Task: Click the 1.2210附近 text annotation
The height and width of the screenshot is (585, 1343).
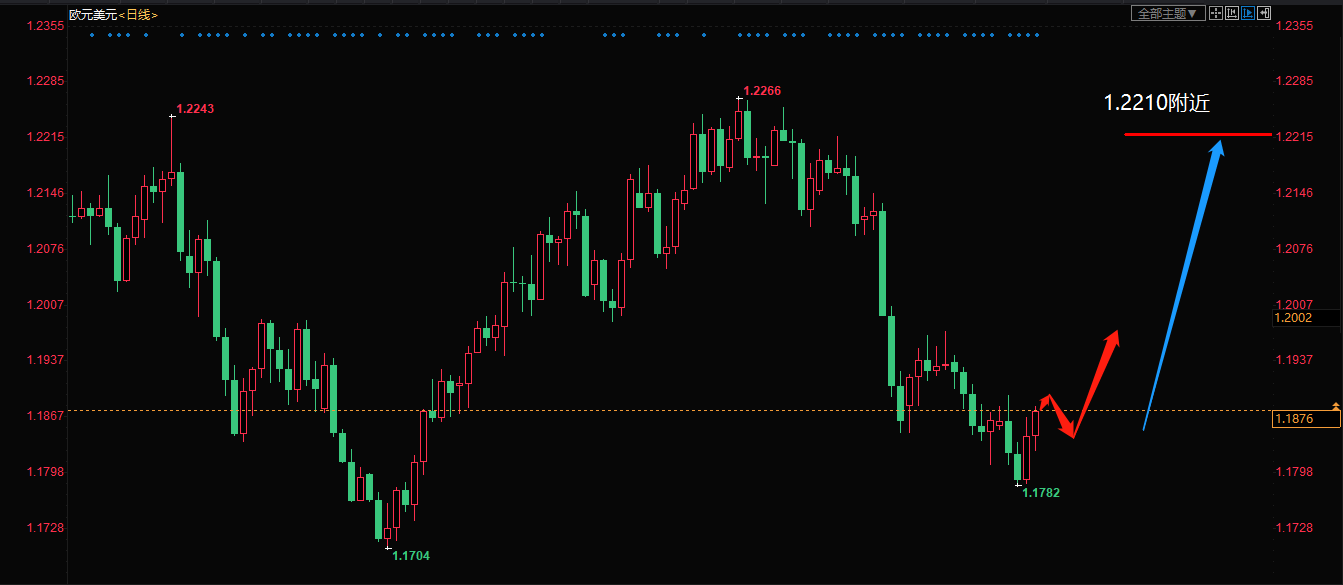Action: [1157, 103]
